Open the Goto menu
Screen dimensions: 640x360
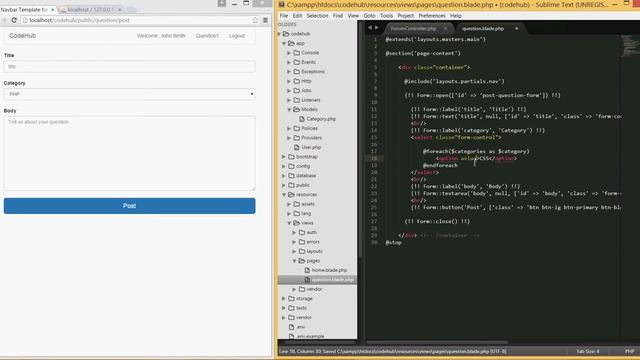(x=369, y=16)
